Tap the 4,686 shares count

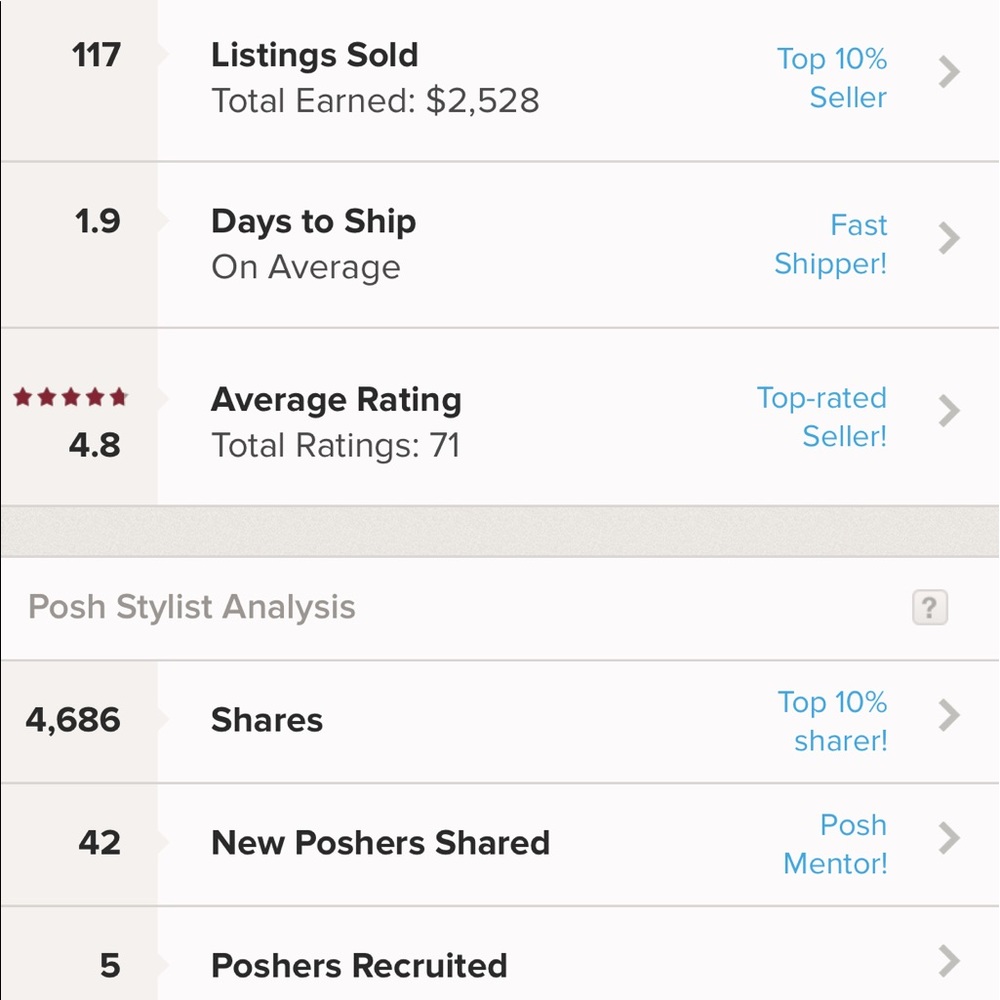(73, 720)
